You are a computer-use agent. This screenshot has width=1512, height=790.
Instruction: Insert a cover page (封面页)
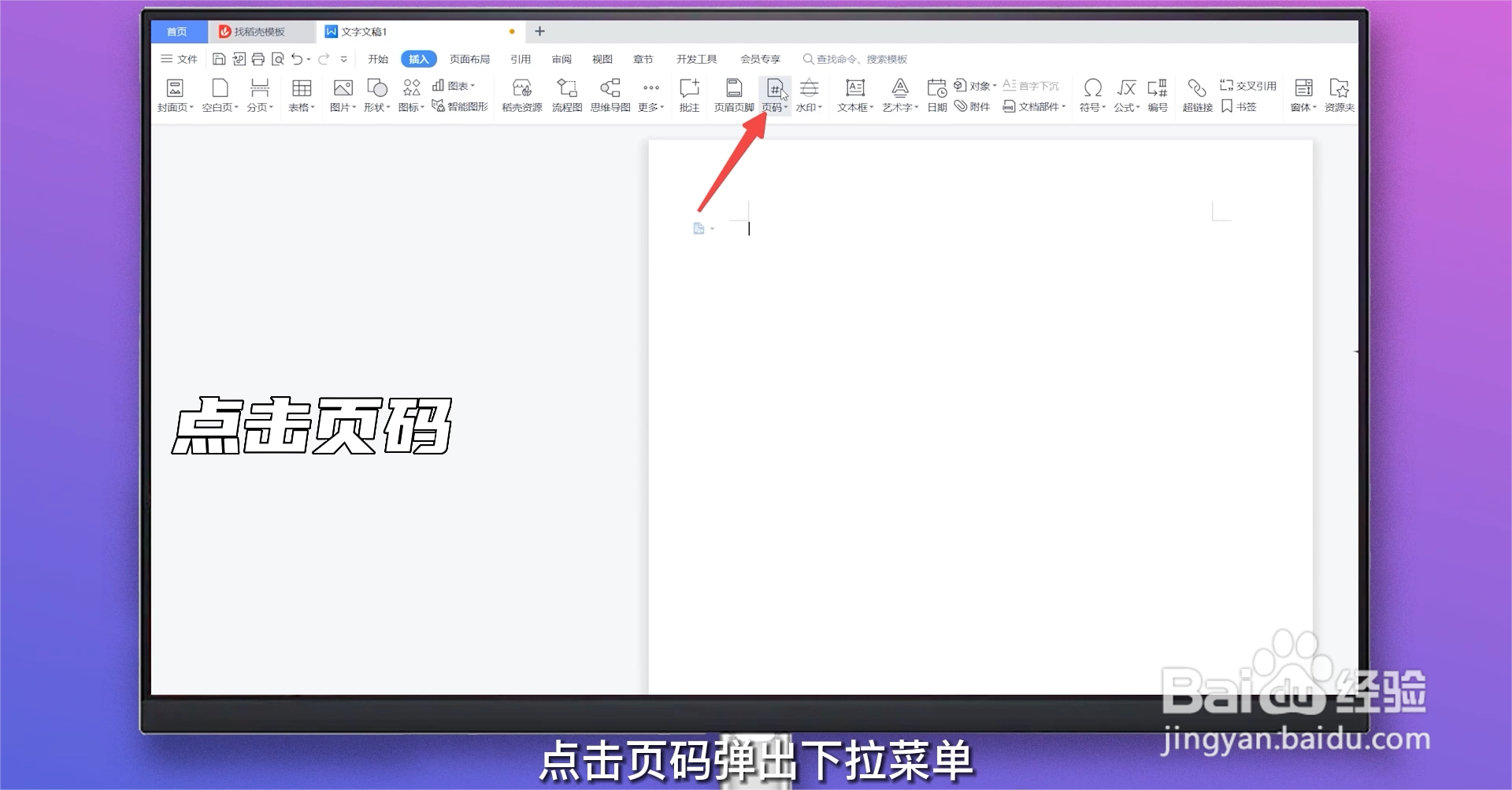(175, 95)
